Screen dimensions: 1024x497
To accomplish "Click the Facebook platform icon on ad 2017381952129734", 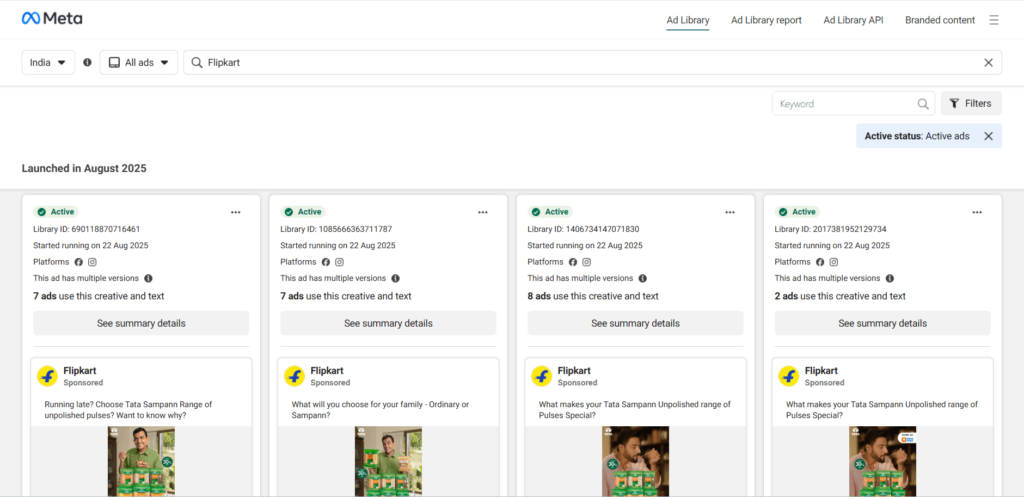I will [x=820, y=262].
